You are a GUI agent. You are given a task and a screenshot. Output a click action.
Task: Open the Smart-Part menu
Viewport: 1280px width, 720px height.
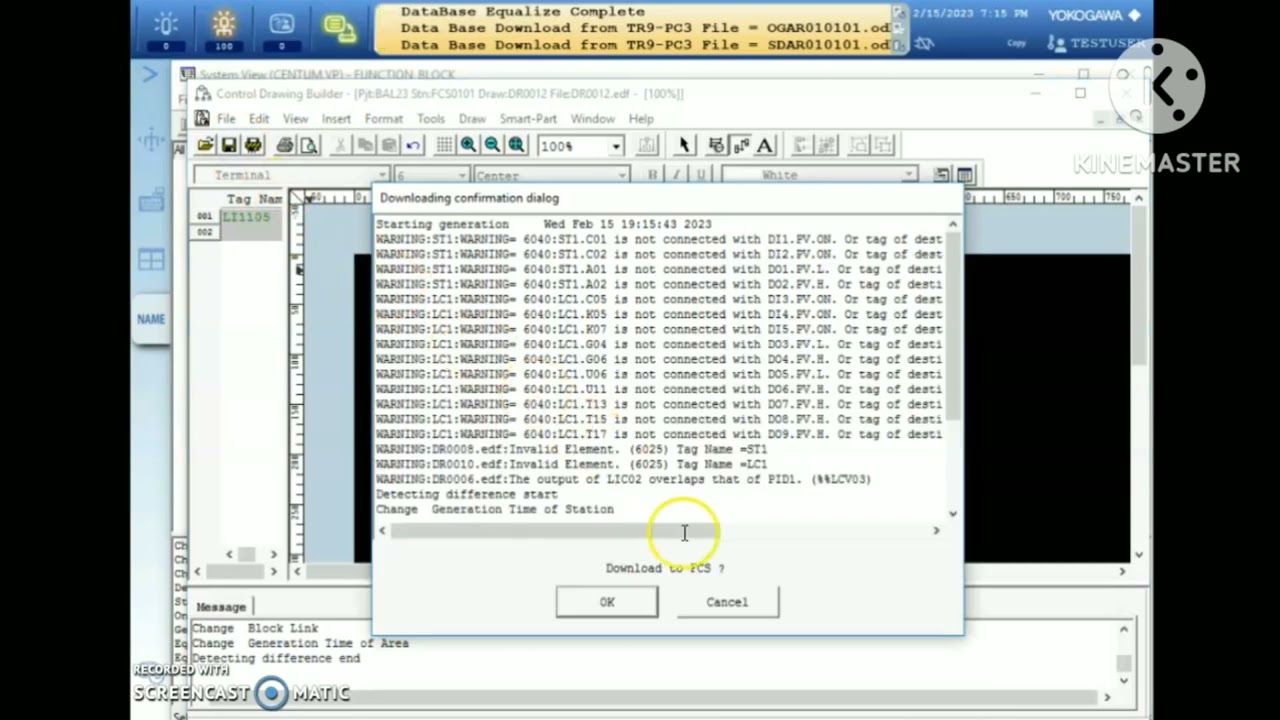pyautogui.click(x=528, y=119)
